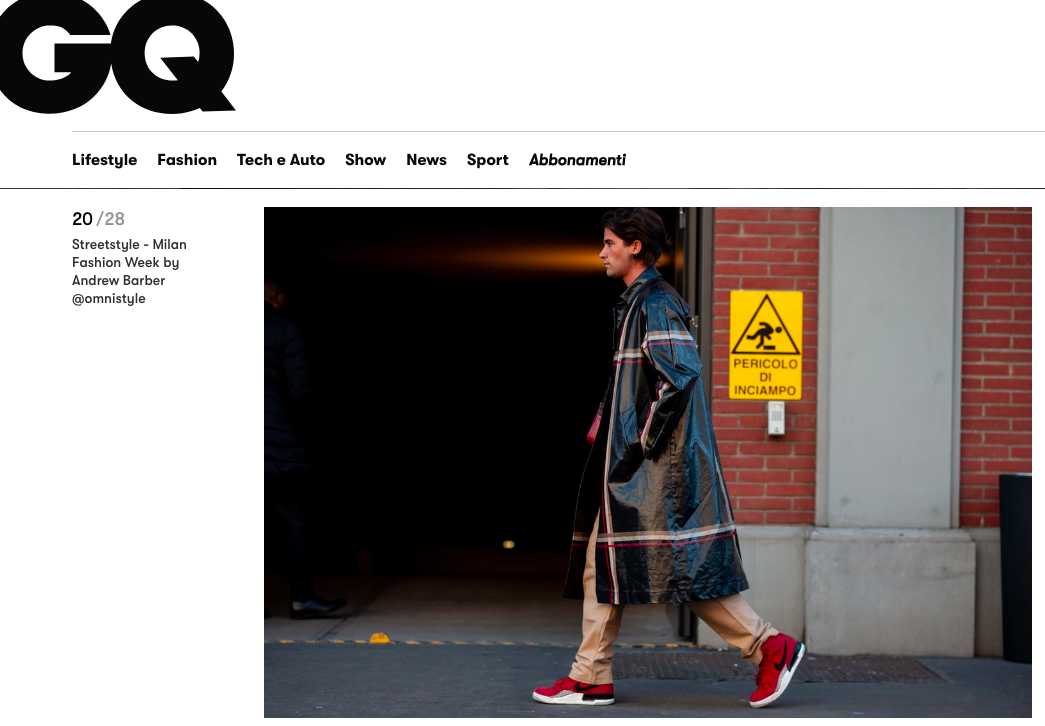Click the black bin at photo edge

point(1015,567)
